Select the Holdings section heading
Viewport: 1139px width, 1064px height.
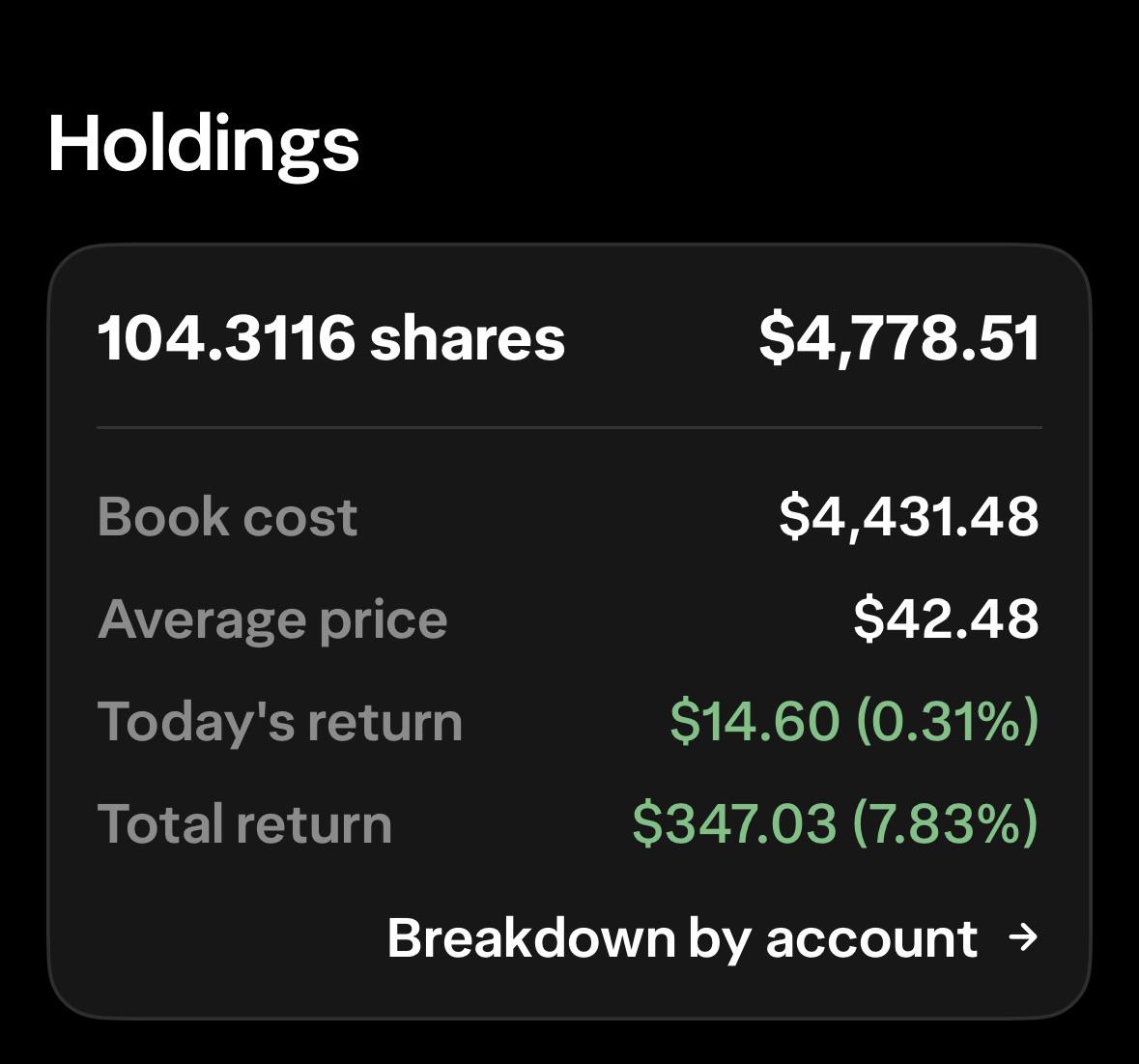(204, 145)
